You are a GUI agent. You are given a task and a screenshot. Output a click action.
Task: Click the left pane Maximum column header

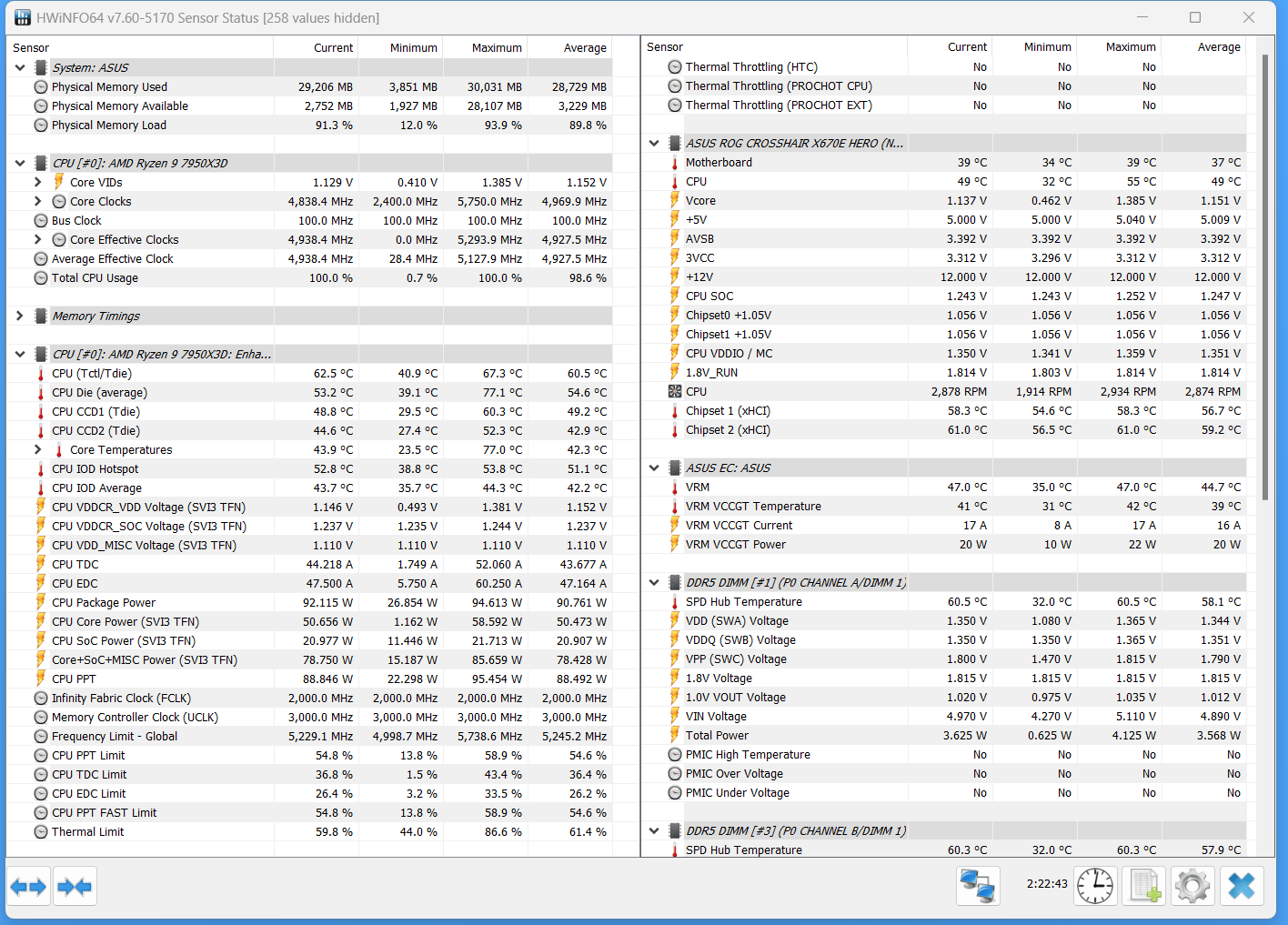486,47
